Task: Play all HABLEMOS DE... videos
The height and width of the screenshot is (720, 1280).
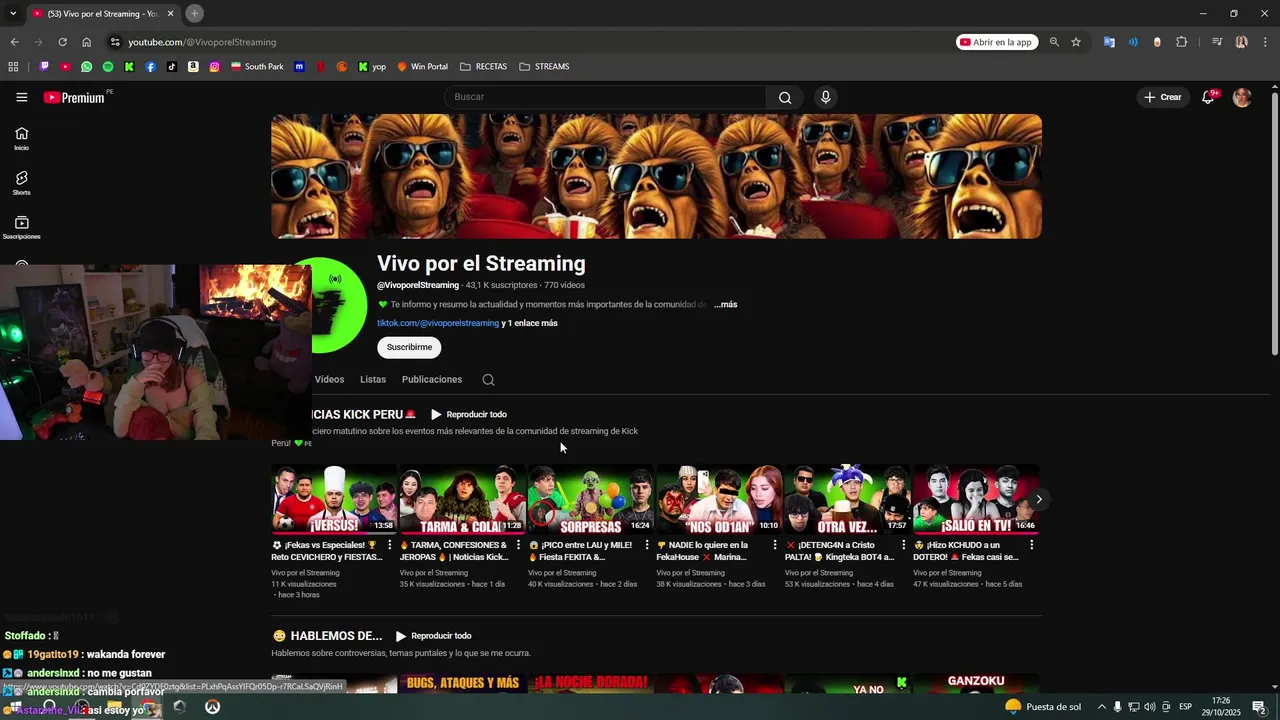Action: tap(433, 636)
